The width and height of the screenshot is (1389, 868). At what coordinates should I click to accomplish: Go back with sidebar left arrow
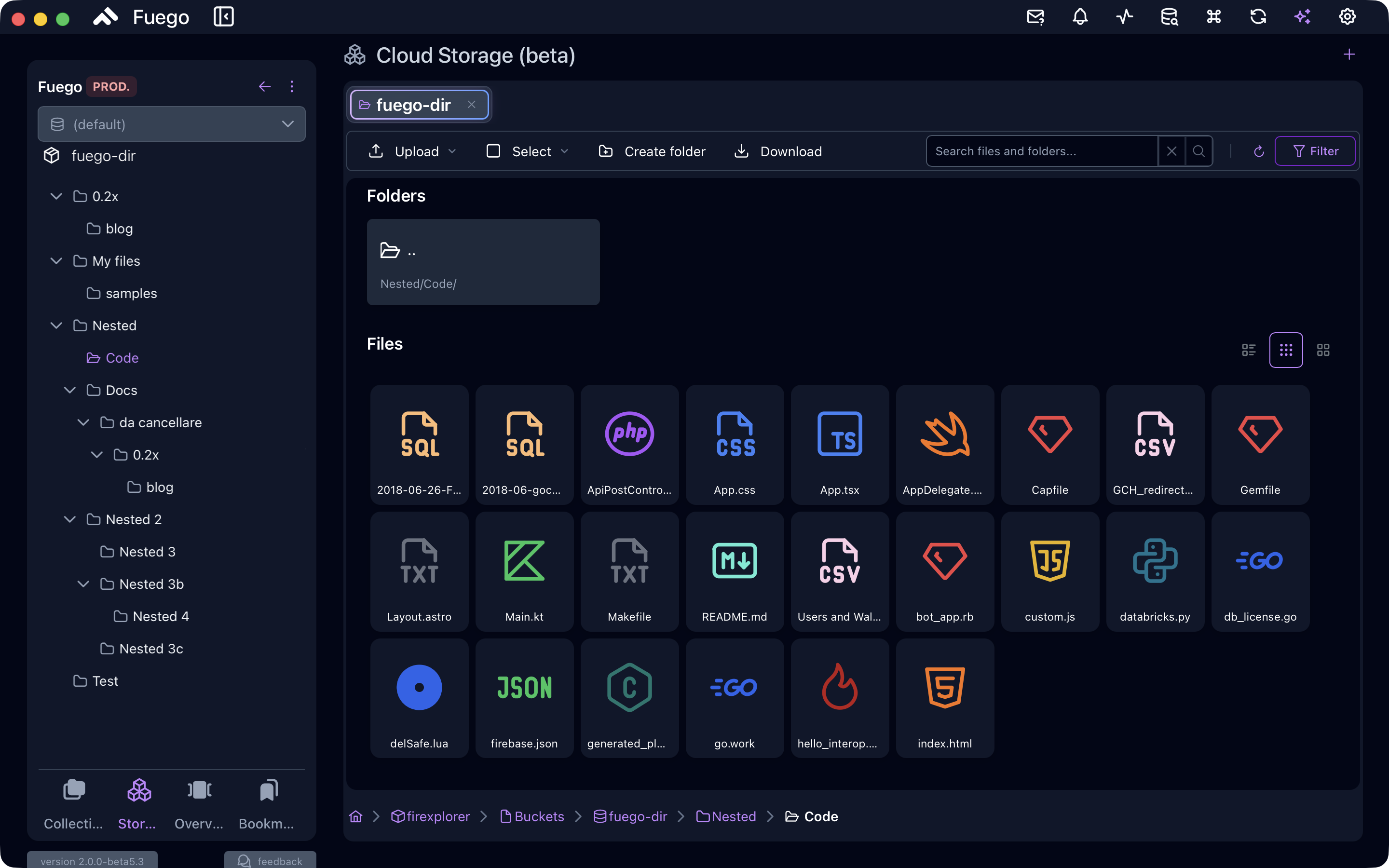click(x=265, y=87)
